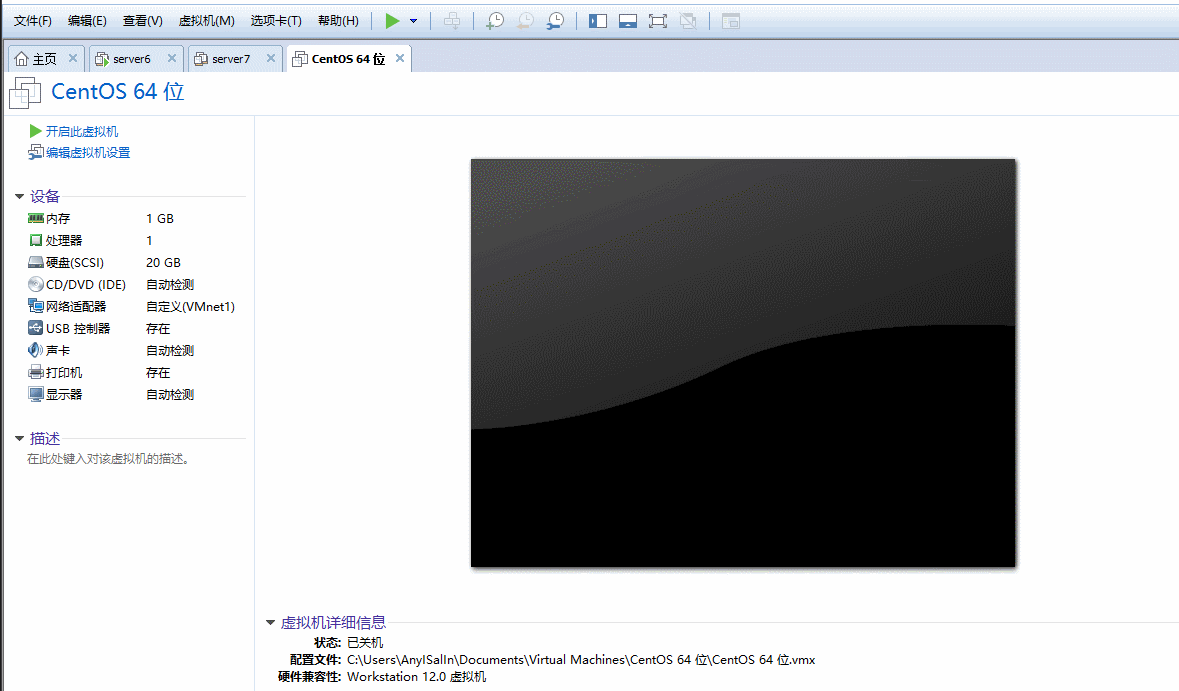This screenshot has height=691, width=1179.
Task: Open the 编辑(E) menu
Action: point(87,21)
